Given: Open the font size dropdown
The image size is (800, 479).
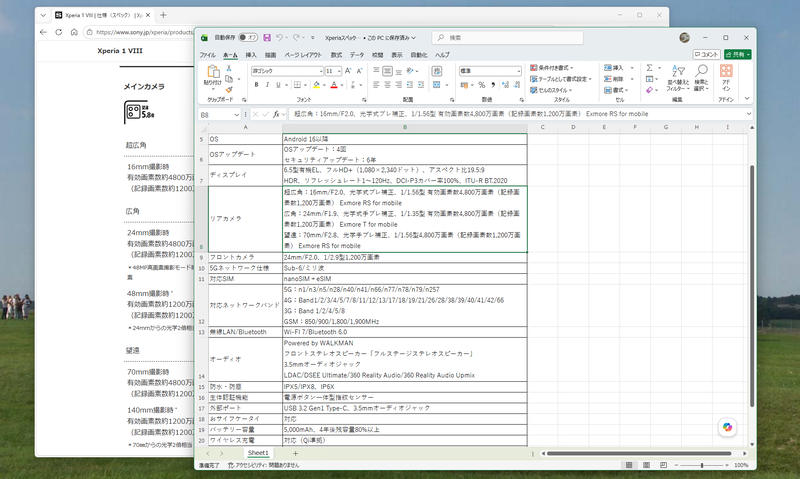Looking at the screenshot, I should coord(339,71).
